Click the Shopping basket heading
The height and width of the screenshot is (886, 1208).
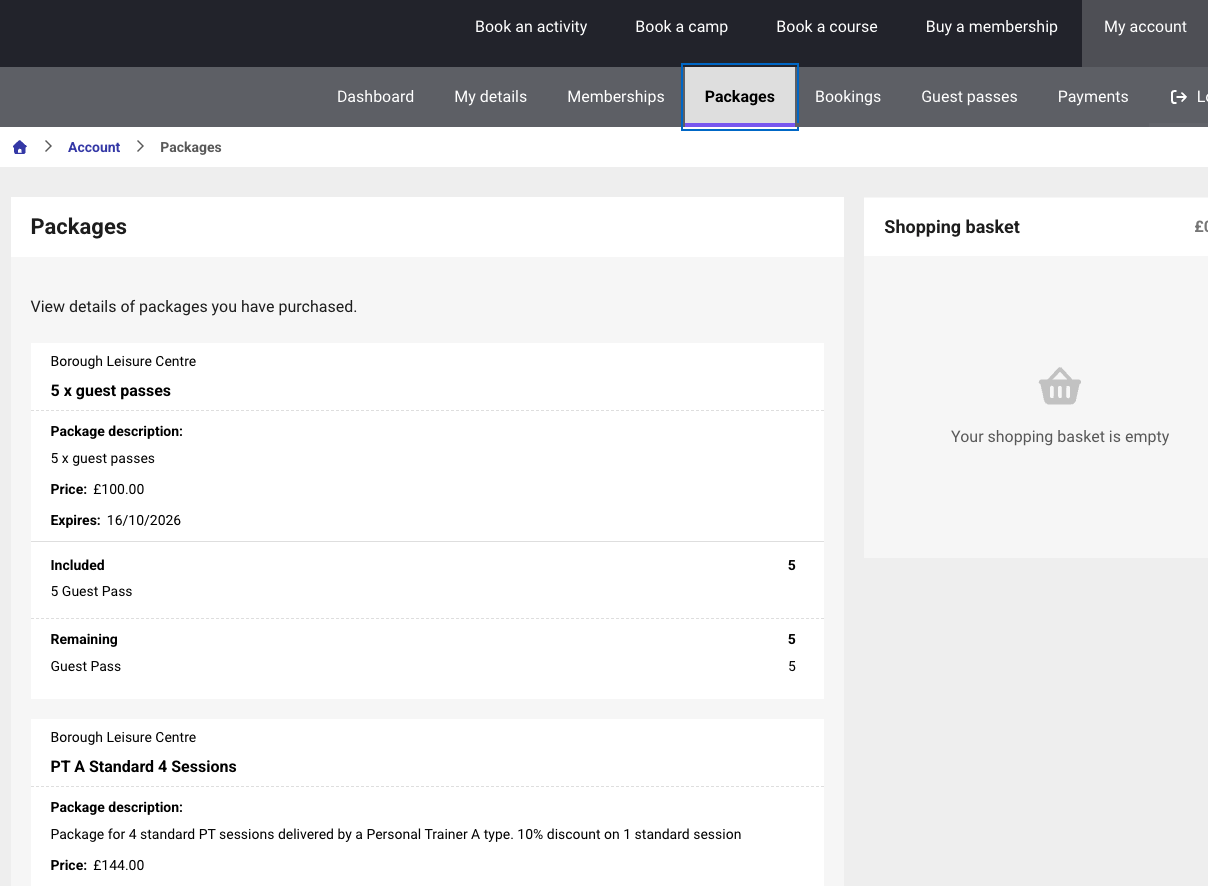coord(952,227)
